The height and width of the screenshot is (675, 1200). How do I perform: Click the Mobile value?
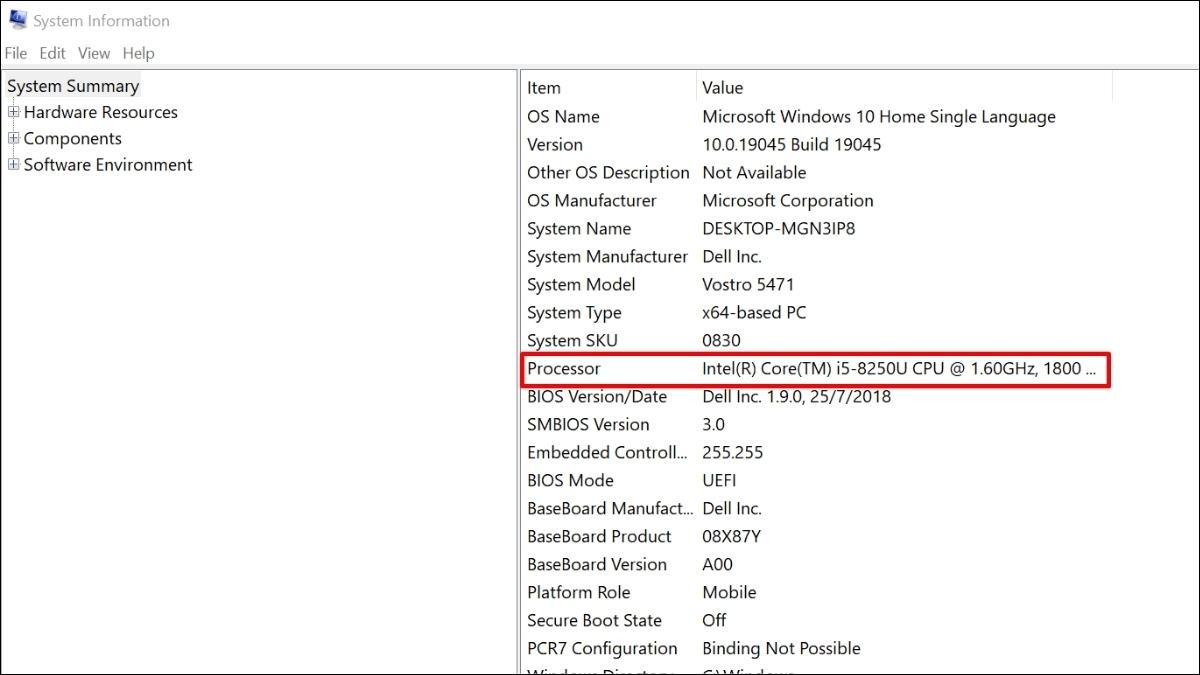click(x=730, y=593)
